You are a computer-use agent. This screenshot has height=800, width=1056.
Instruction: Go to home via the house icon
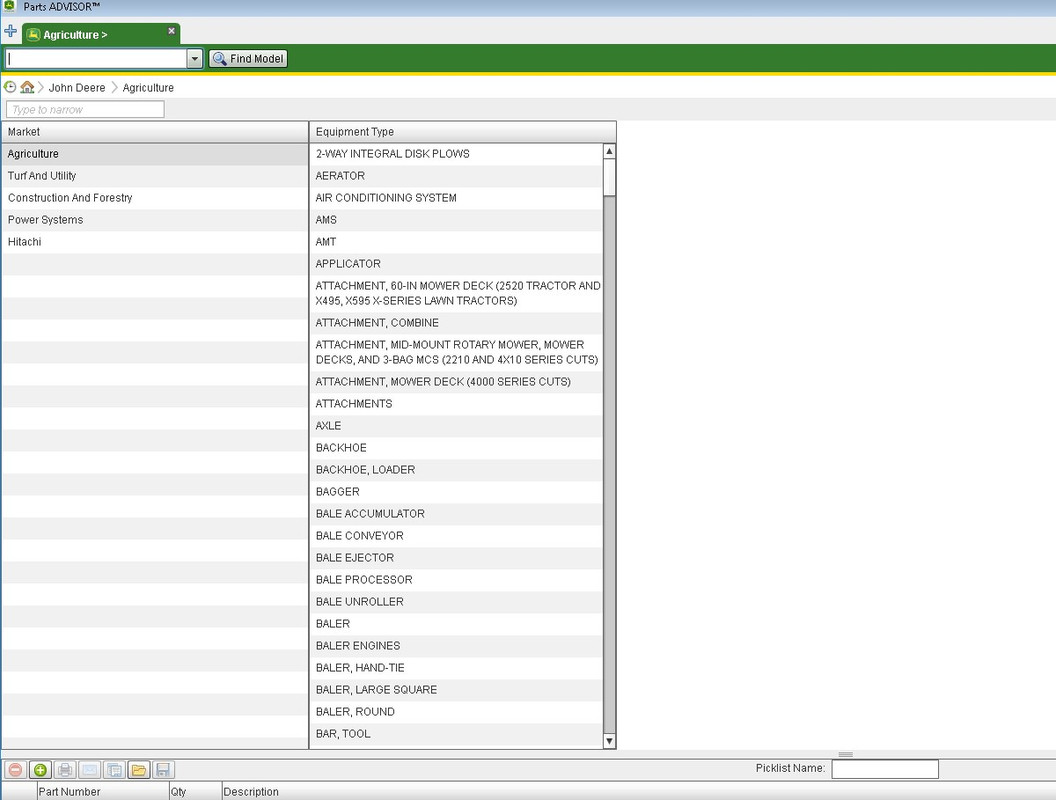point(27,87)
